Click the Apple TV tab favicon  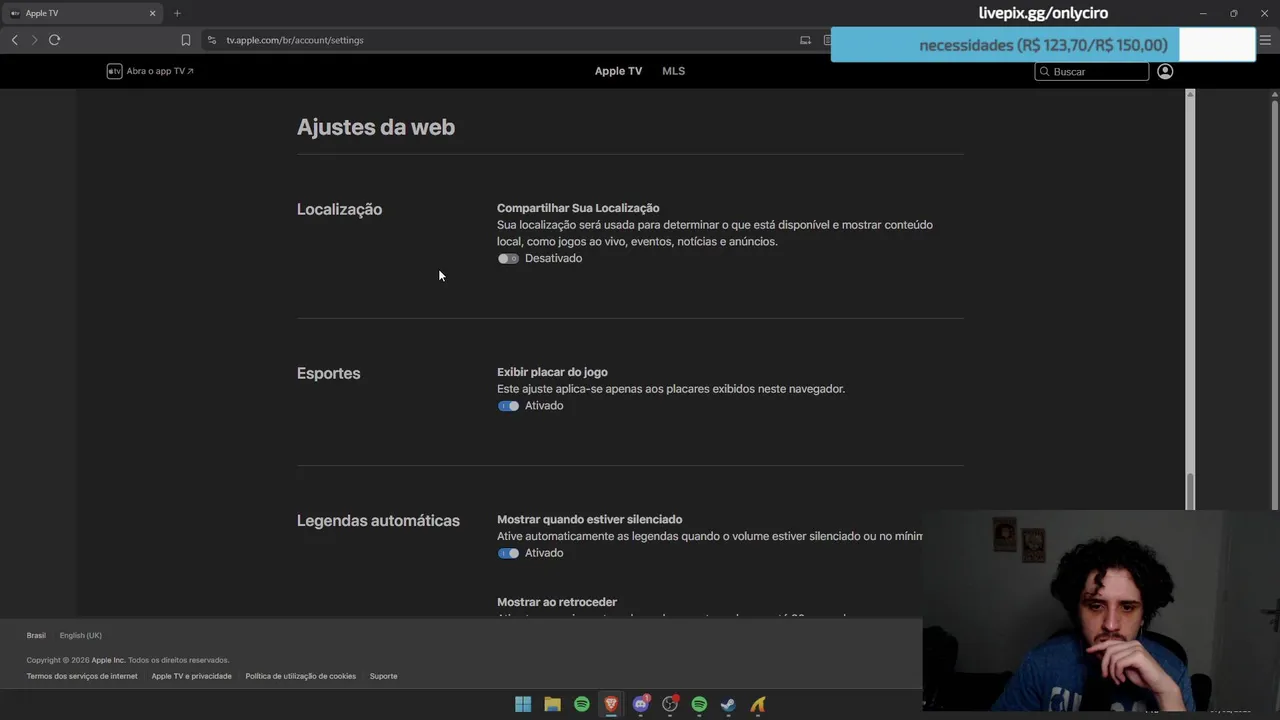[x=15, y=13]
